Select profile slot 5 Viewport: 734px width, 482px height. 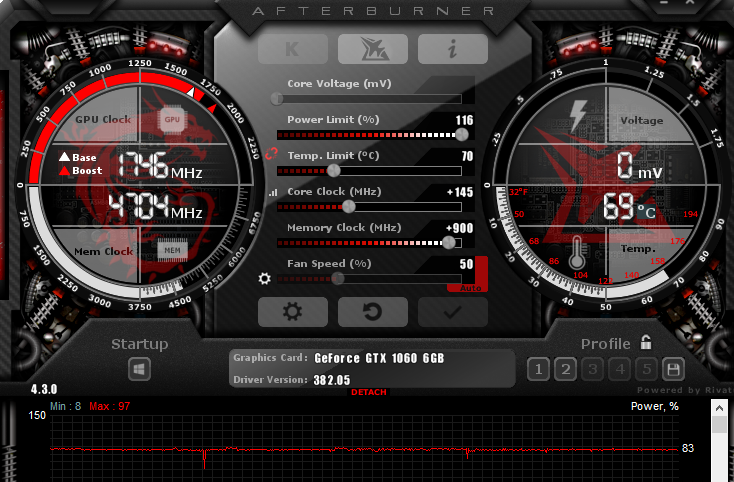[x=647, y=369]
